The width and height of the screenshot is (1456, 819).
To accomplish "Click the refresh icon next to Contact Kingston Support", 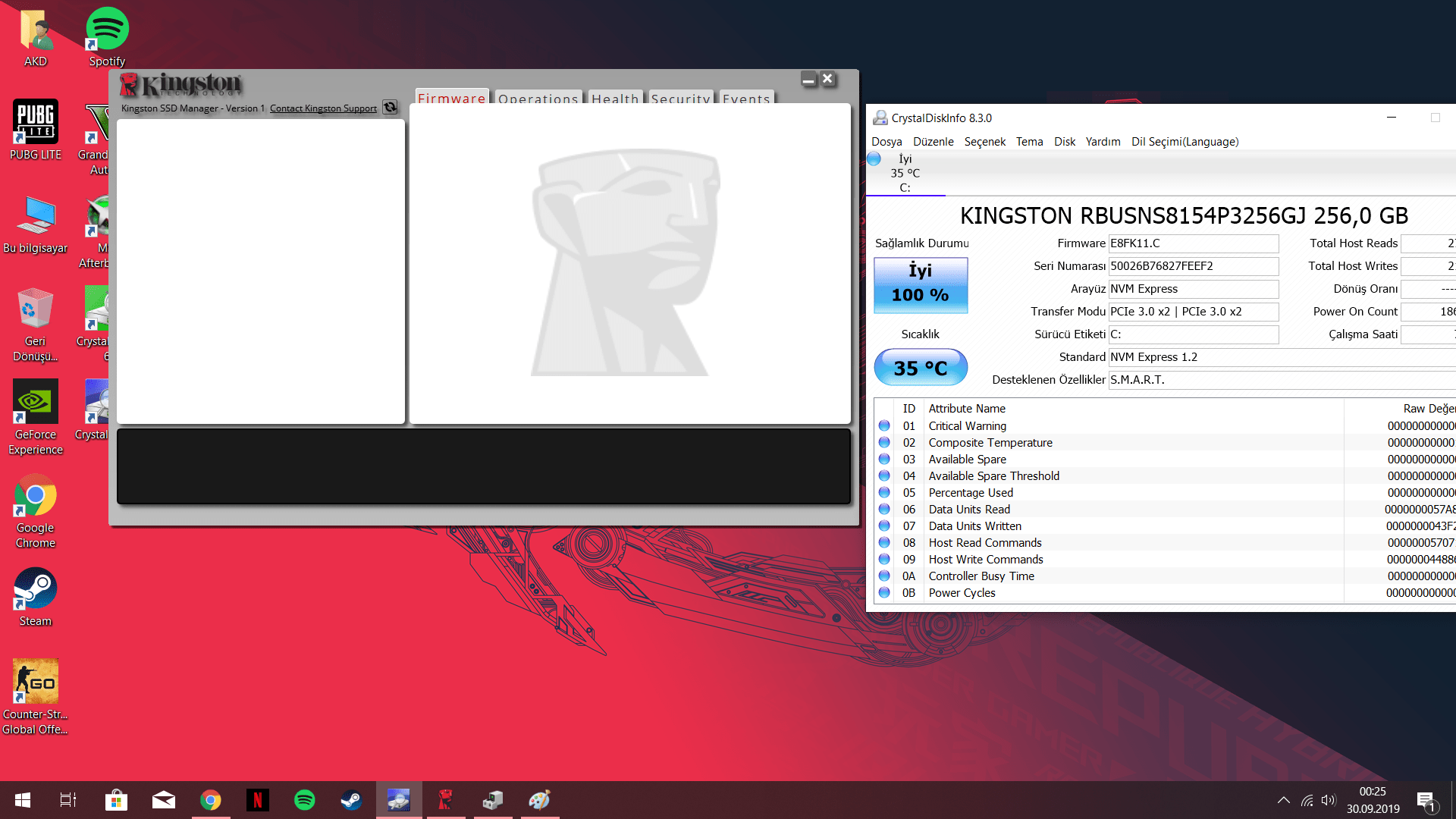I will tap(390, 108).
